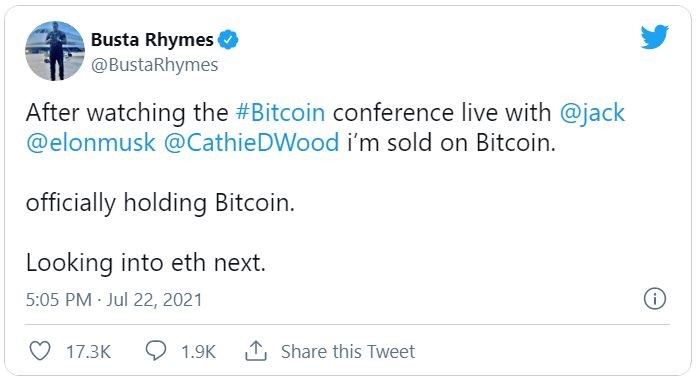Click the Busta Rhymes display name

pos(152,40)
